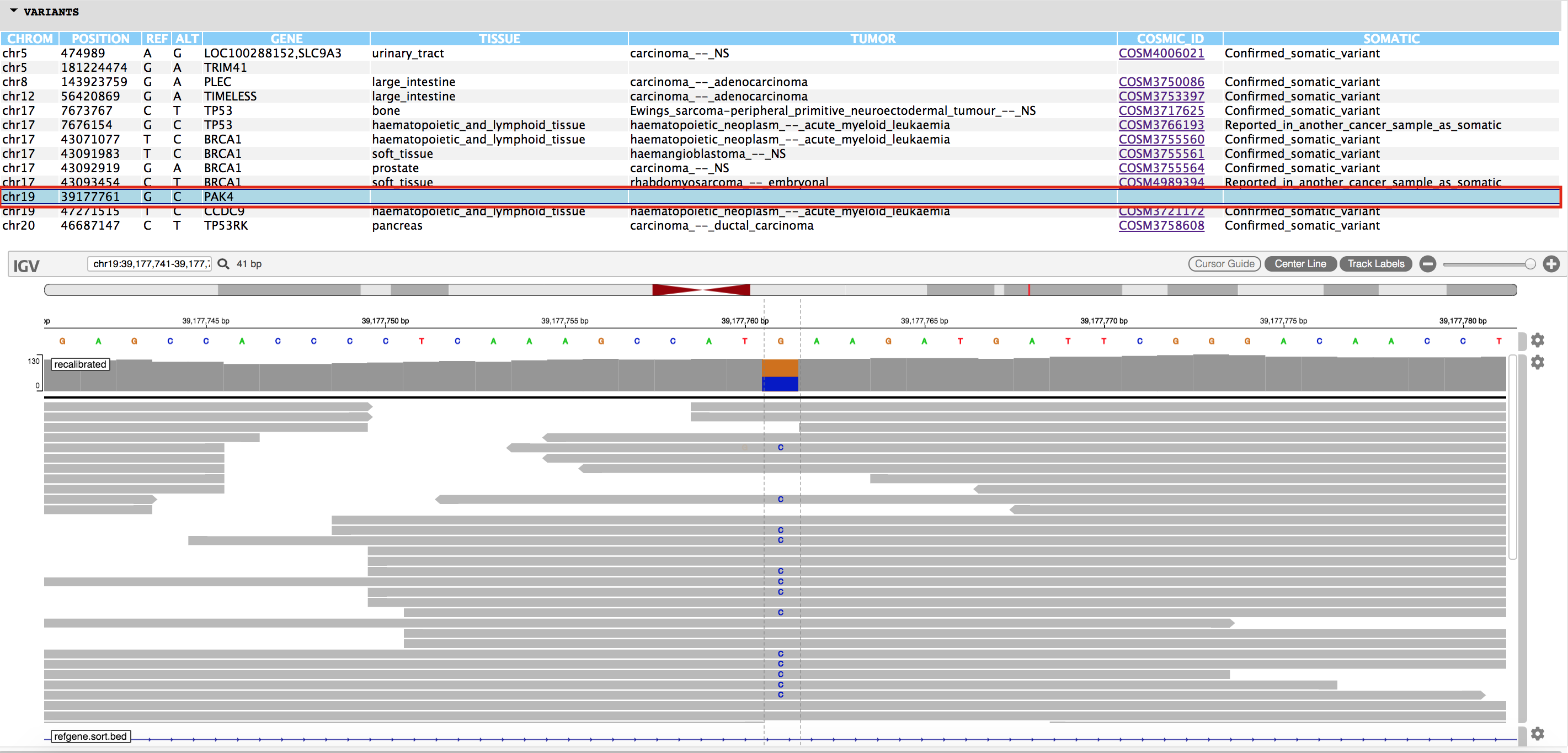Open gear settings for the sequence track
1568x753 pixels.
point(1537,340)
